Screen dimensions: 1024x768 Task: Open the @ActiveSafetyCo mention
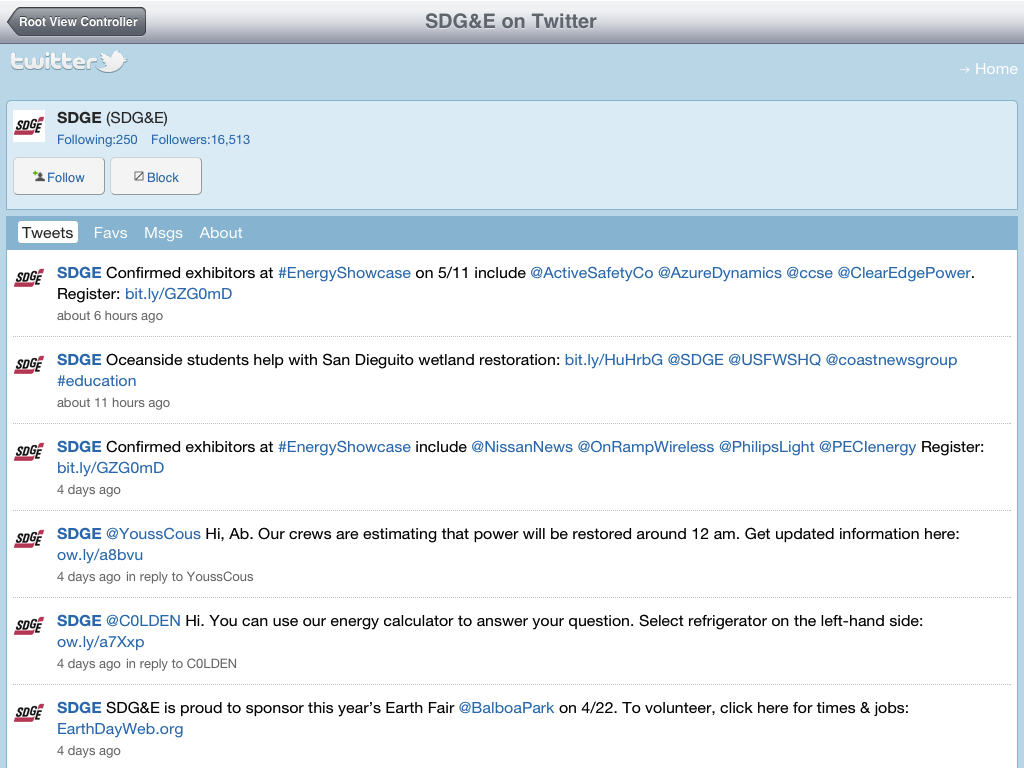592,273
